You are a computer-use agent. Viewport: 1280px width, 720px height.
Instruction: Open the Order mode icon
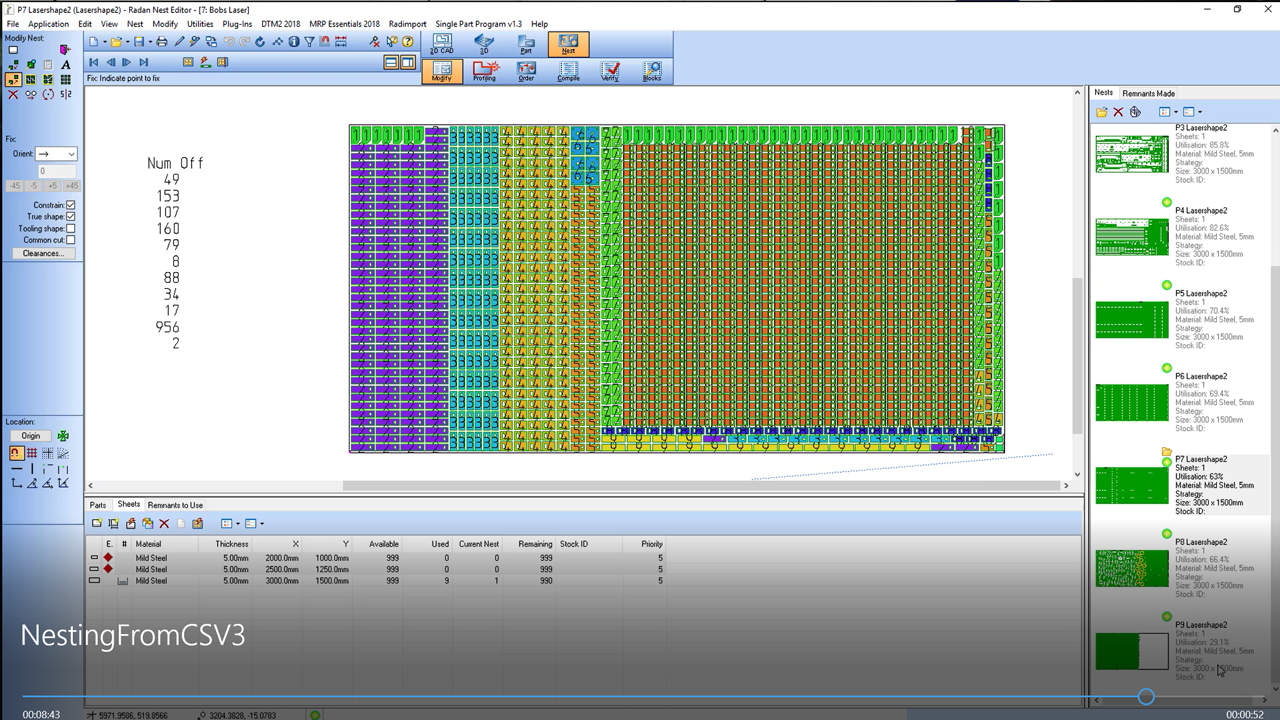click(x=526, y=71)
